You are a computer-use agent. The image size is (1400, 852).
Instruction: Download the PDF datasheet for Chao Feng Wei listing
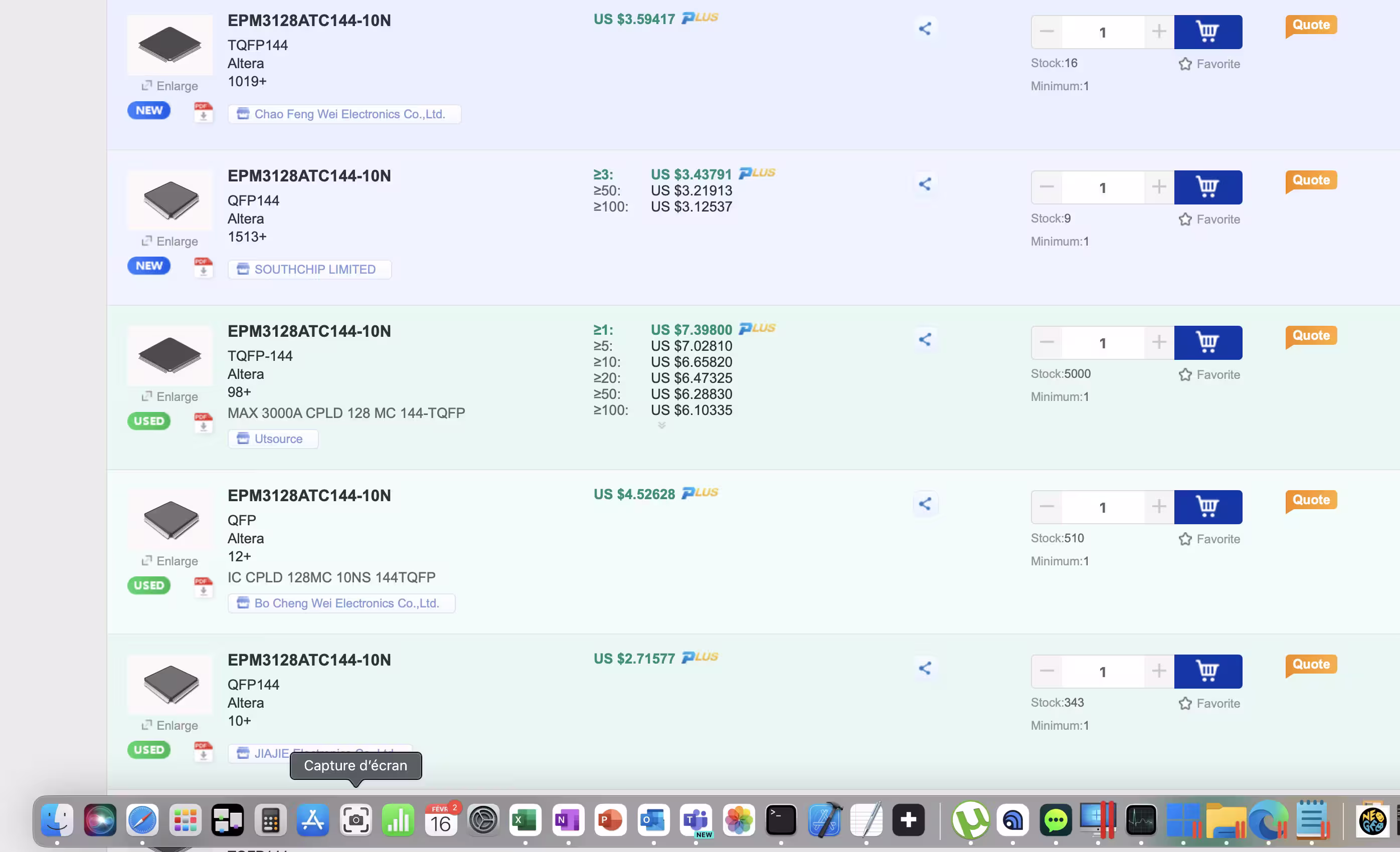click(x=203, y=111)
